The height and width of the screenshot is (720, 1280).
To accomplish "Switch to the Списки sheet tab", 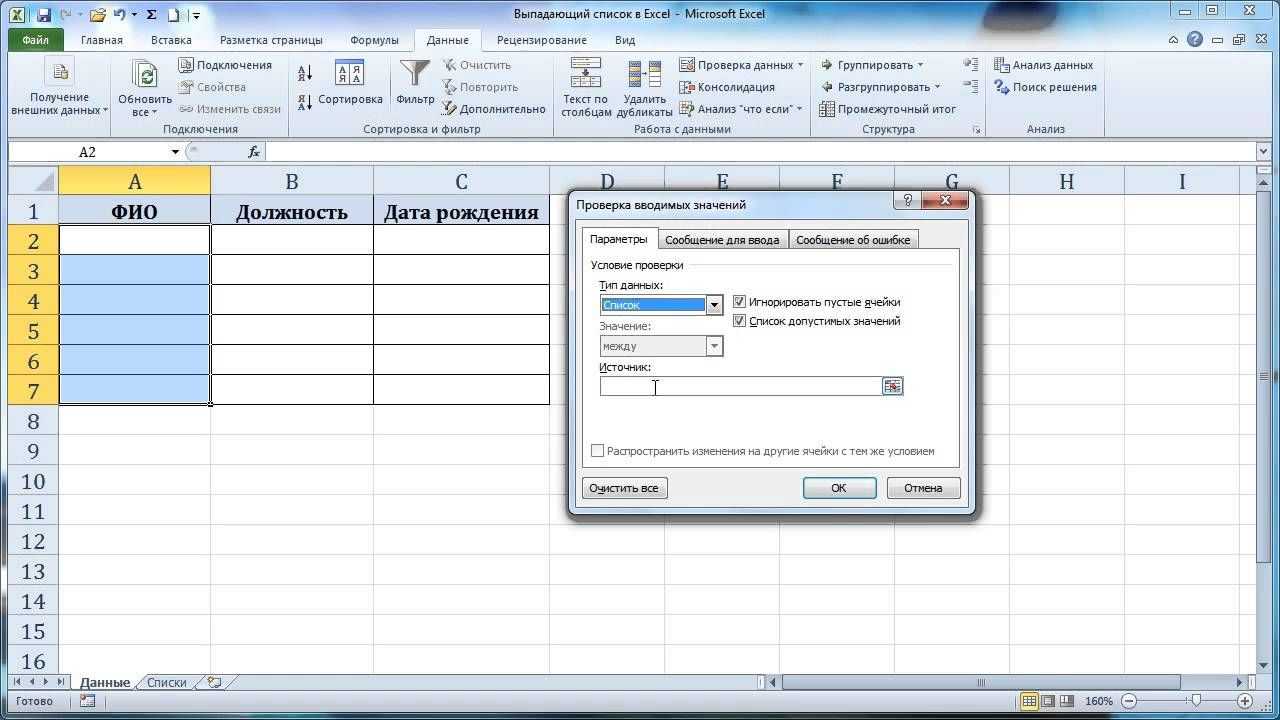I will point(167,682).
